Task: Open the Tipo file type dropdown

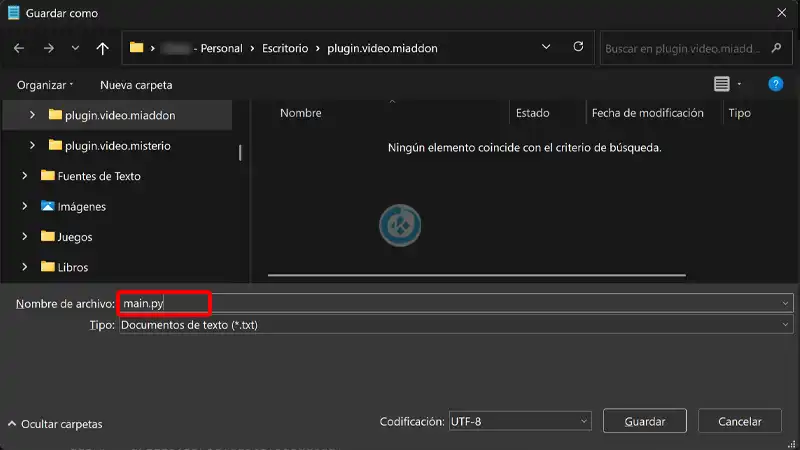Action: pyautogui.click(x=455, y=325)
